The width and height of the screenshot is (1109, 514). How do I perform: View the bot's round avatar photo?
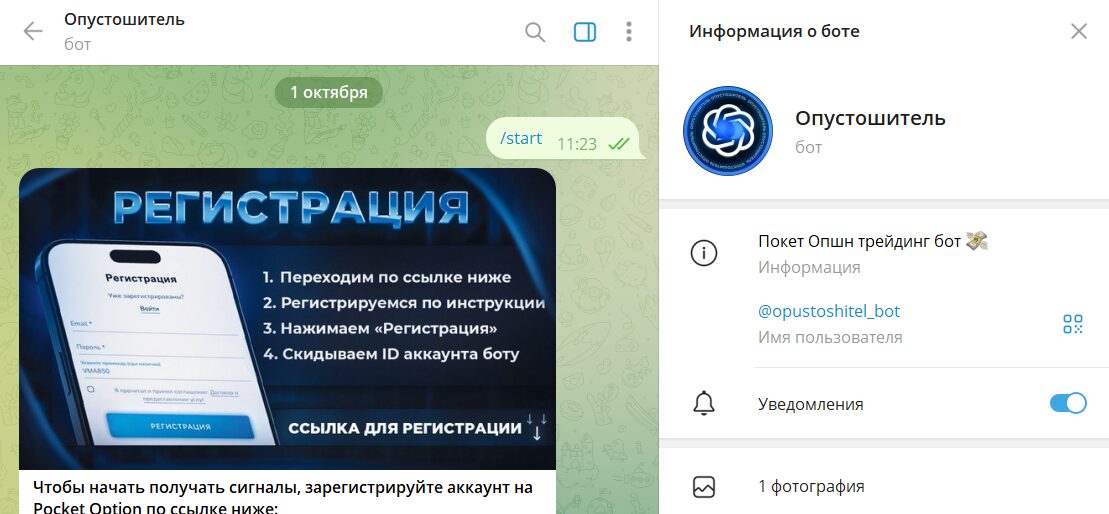[x=728, y=132]
